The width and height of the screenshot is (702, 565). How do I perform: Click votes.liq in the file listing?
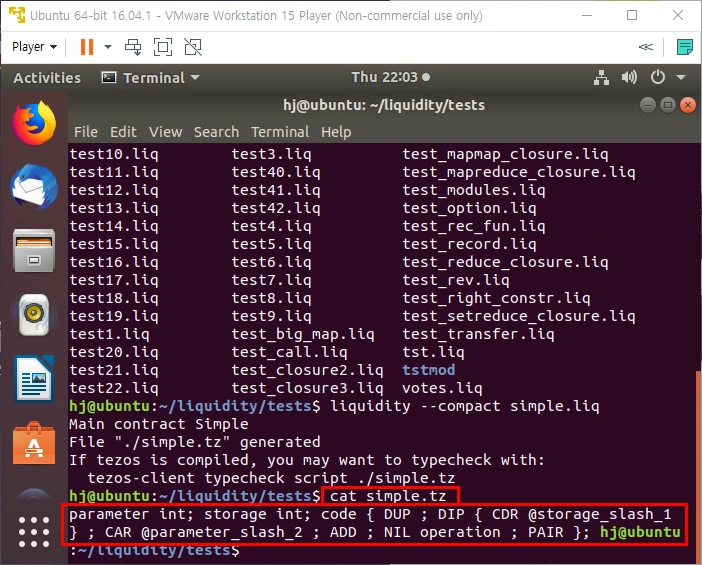tap(442, 388)
